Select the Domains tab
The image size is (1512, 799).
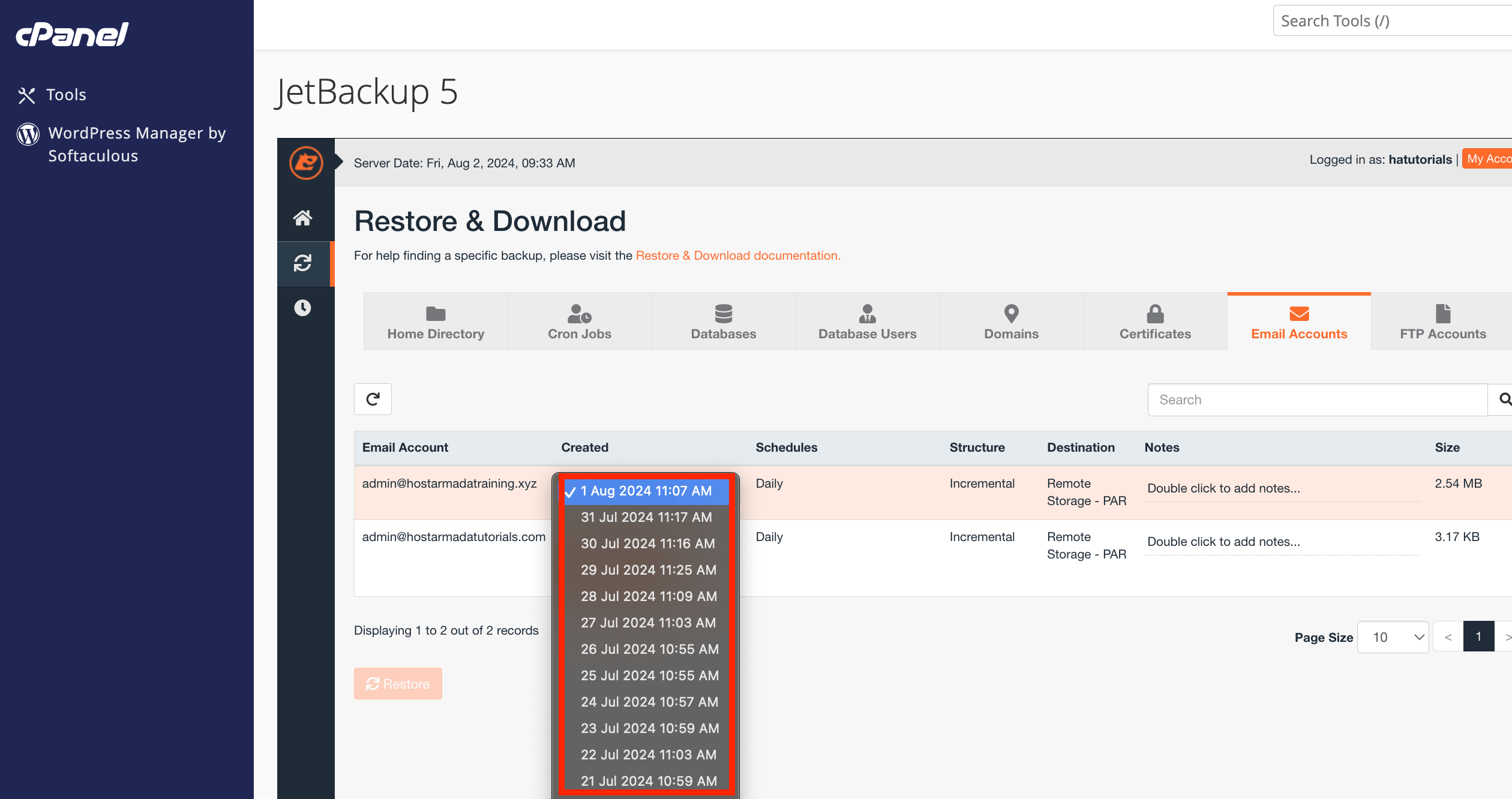[1012, 322]
